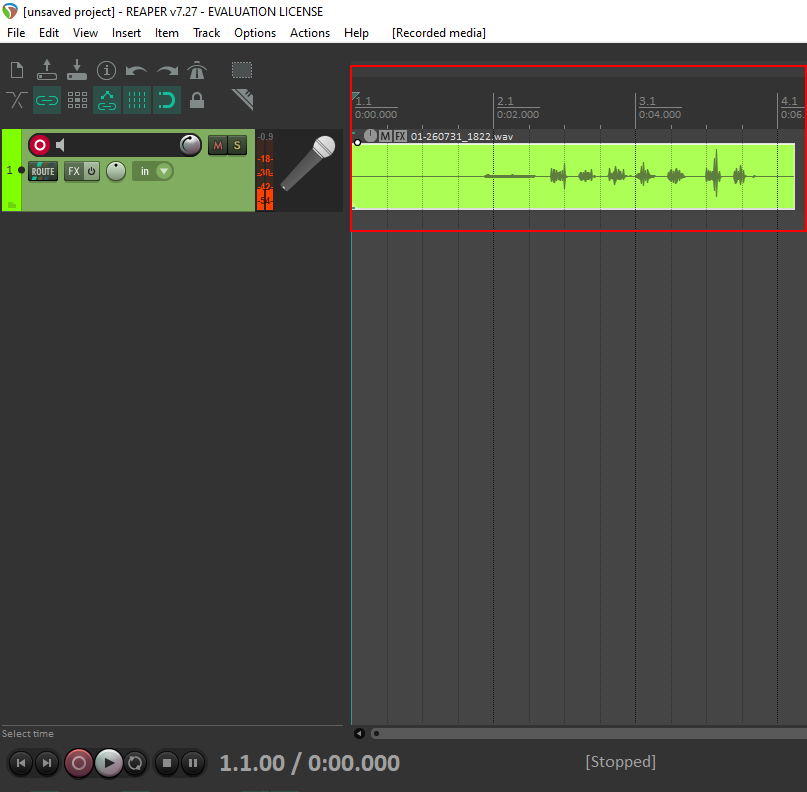Screen dimensions: 807x792
Task: Click the New Project toolbar icon
Action: [x=17, y=70]
